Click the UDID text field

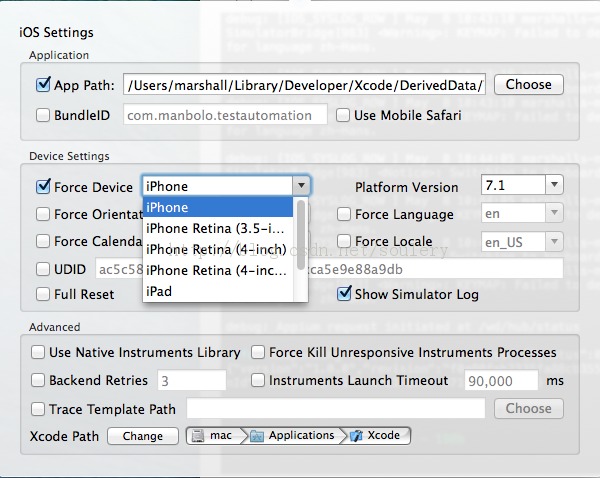329,269
